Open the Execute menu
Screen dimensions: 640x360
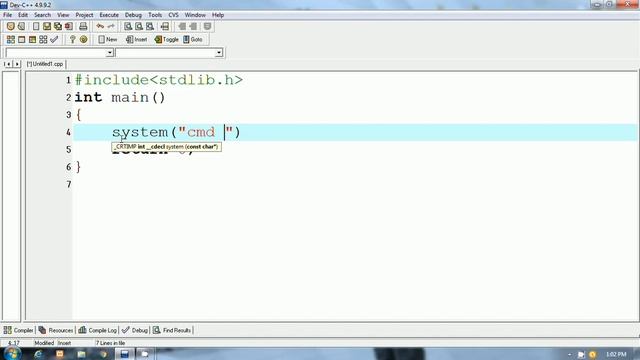tap(109, 15)
